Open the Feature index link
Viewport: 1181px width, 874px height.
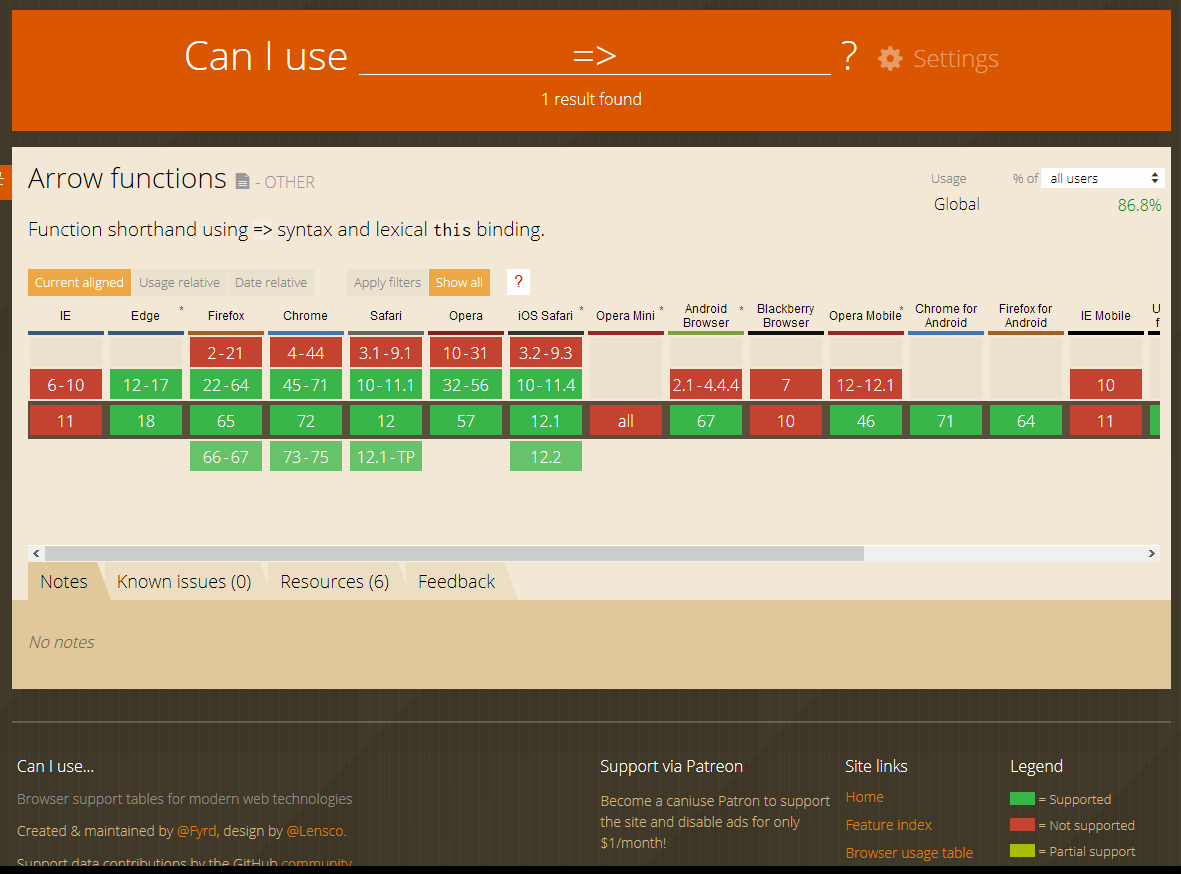pos(888,825)
